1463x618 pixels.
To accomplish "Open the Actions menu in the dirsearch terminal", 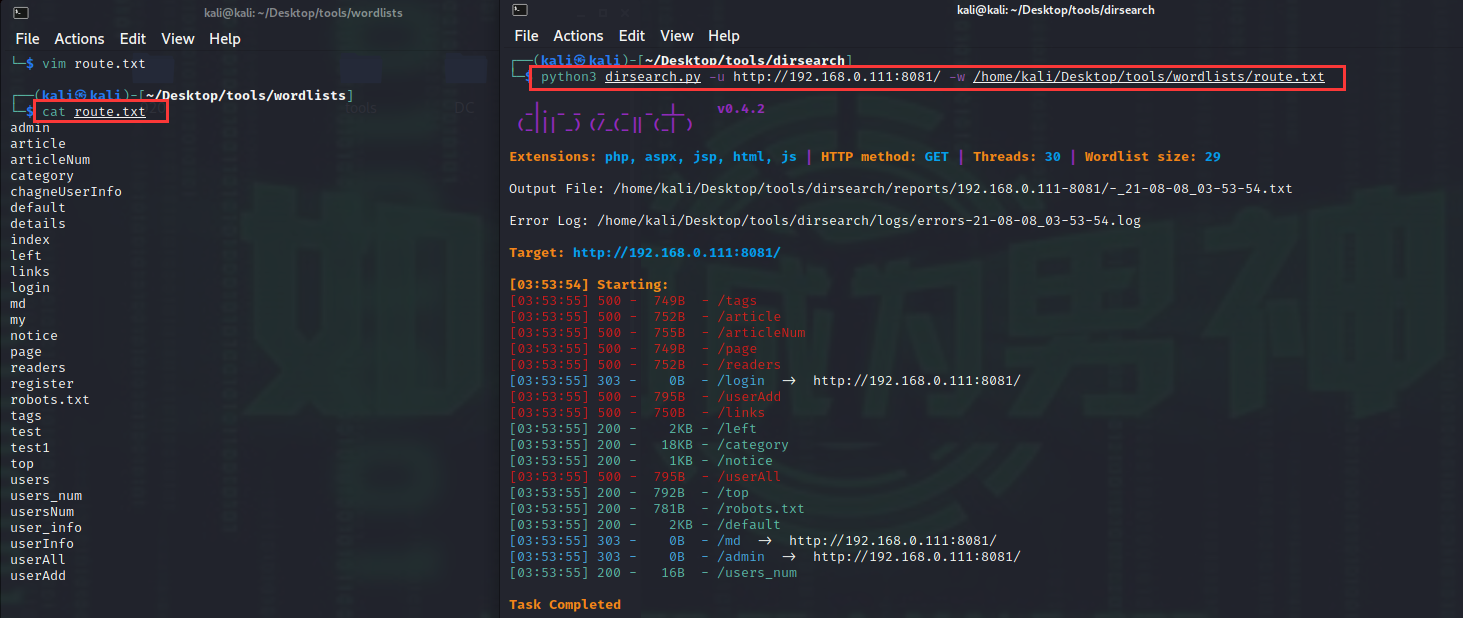I will coord(578,35).
